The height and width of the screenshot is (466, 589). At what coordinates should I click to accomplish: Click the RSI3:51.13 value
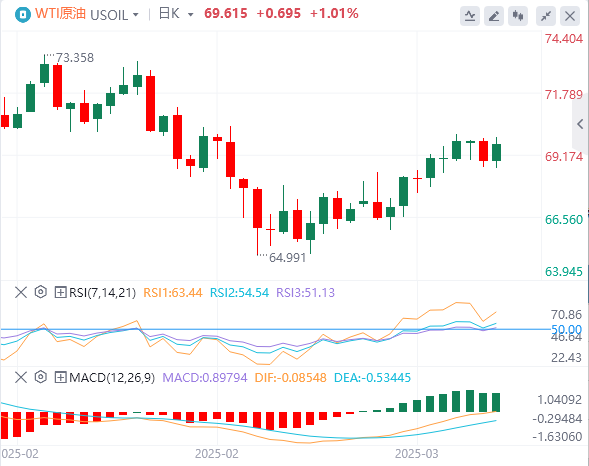305,293
